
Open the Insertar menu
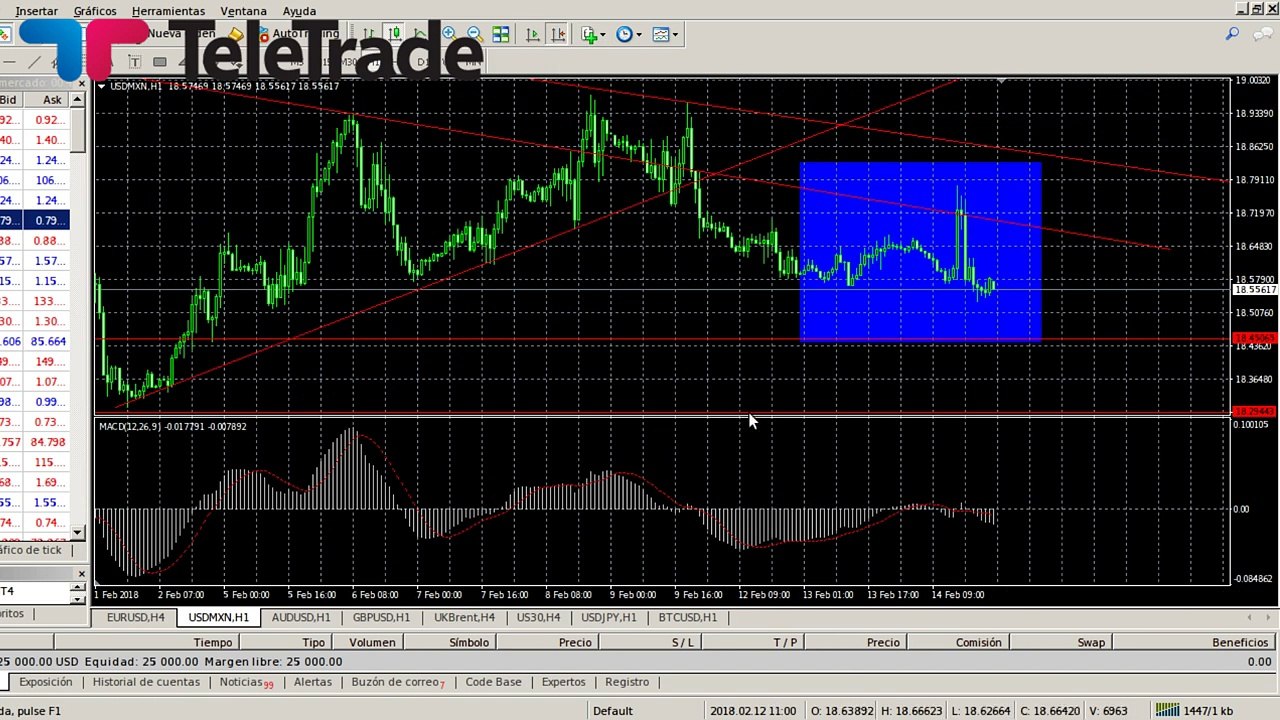point(37,11)
